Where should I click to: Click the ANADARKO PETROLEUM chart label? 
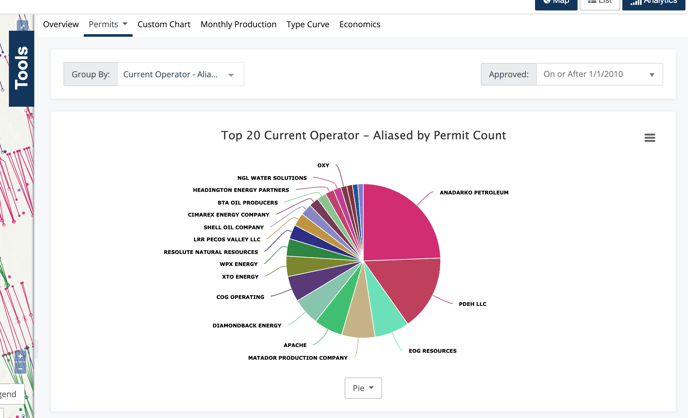(474, 193)
